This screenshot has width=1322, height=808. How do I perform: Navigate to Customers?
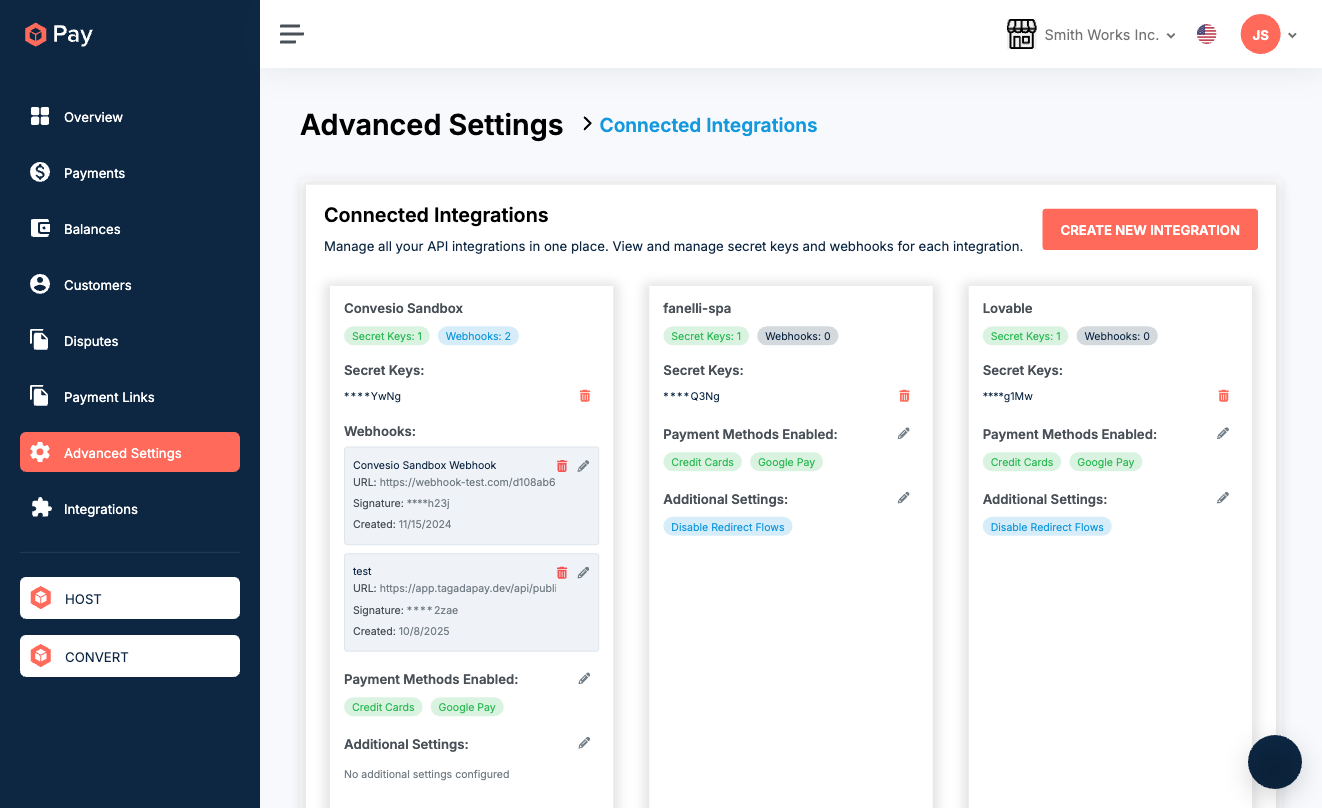point(130,285)
